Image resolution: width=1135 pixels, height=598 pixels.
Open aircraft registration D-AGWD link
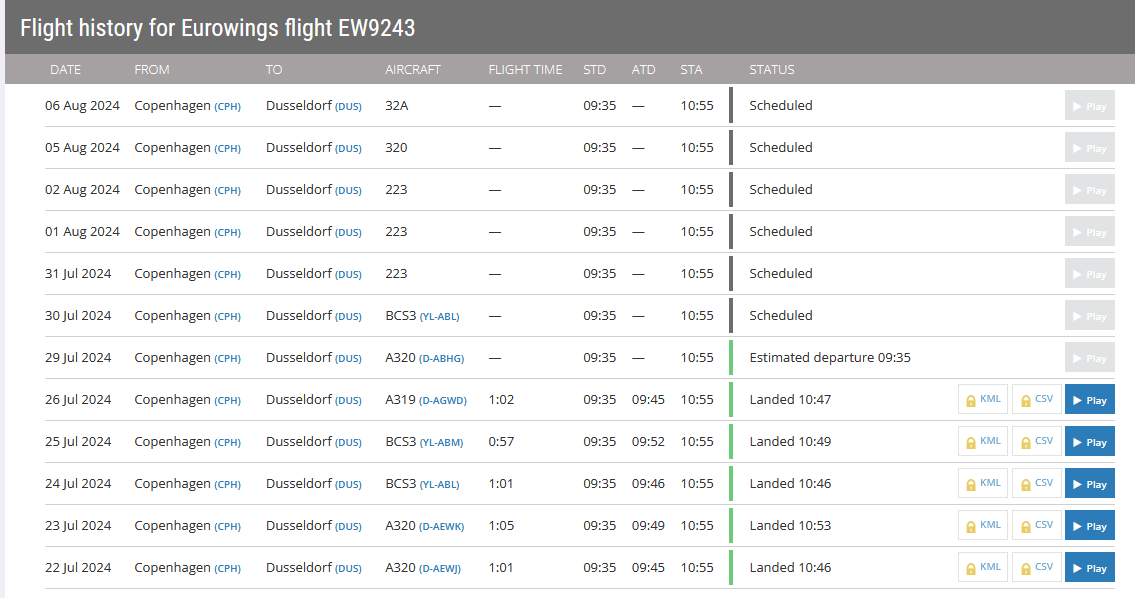(443, 401)
